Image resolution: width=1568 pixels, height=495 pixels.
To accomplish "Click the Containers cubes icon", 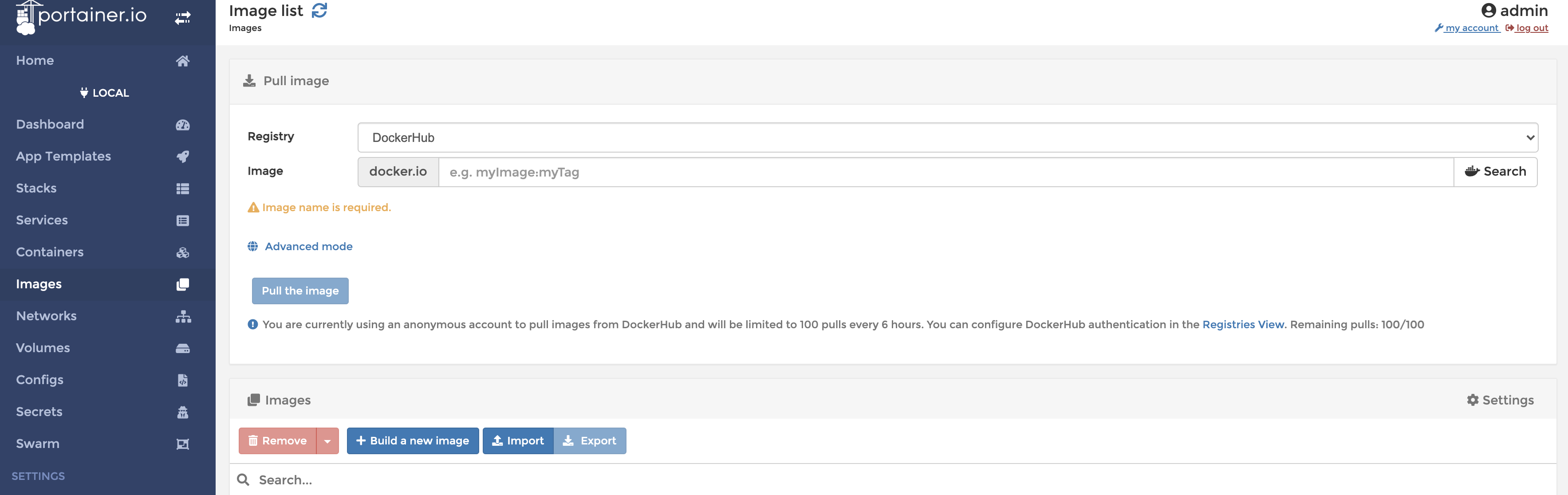I will pyautogui.click(x=183, y=253).
